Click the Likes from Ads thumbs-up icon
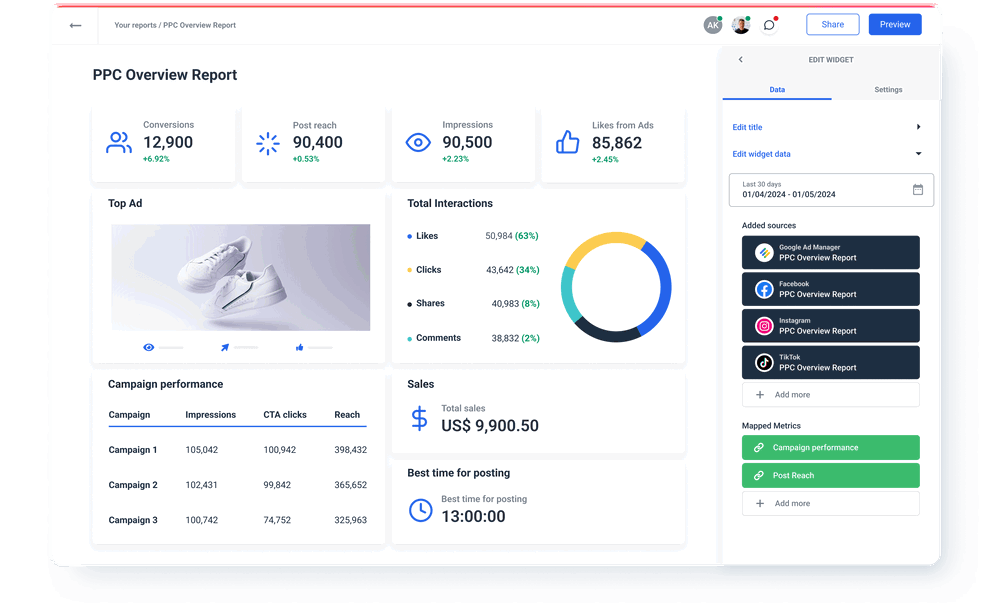992x603 pixels. click(567, 142)
